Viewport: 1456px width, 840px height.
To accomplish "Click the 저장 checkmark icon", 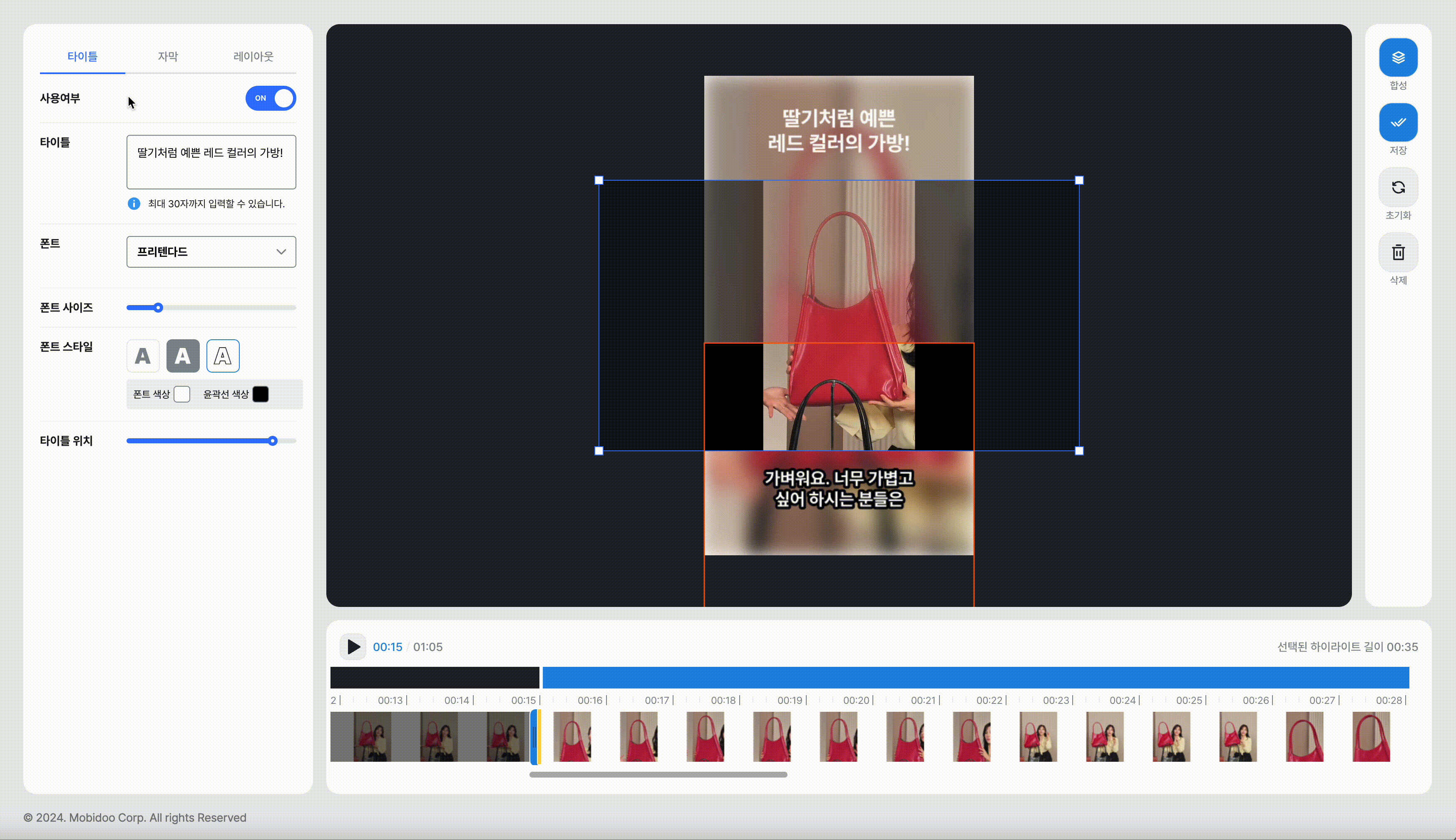I will click(x=1398, y=122).
